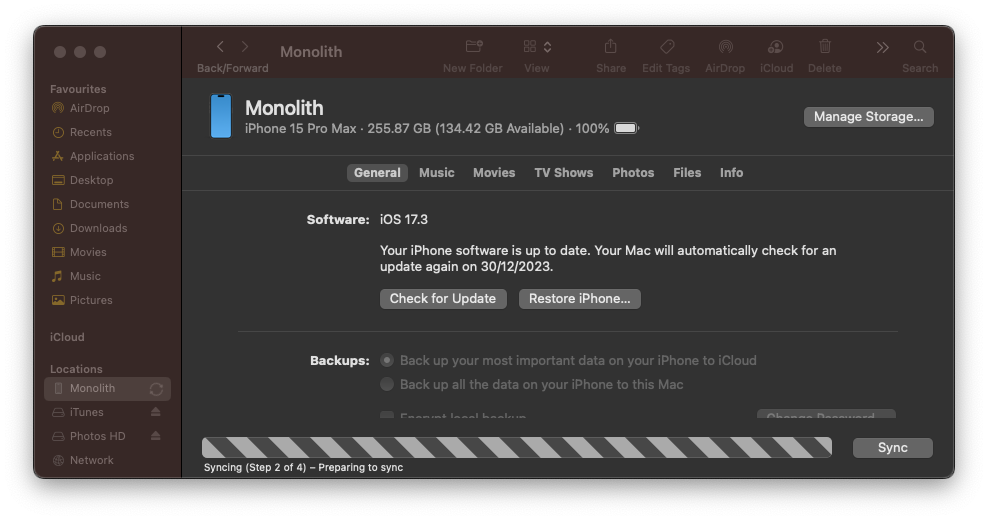Click the iPhone 15 Pro Max storage details
Image resolution: width=988 pixels, height=520 pixels.
pyautogui.click(x=427, y=129)
